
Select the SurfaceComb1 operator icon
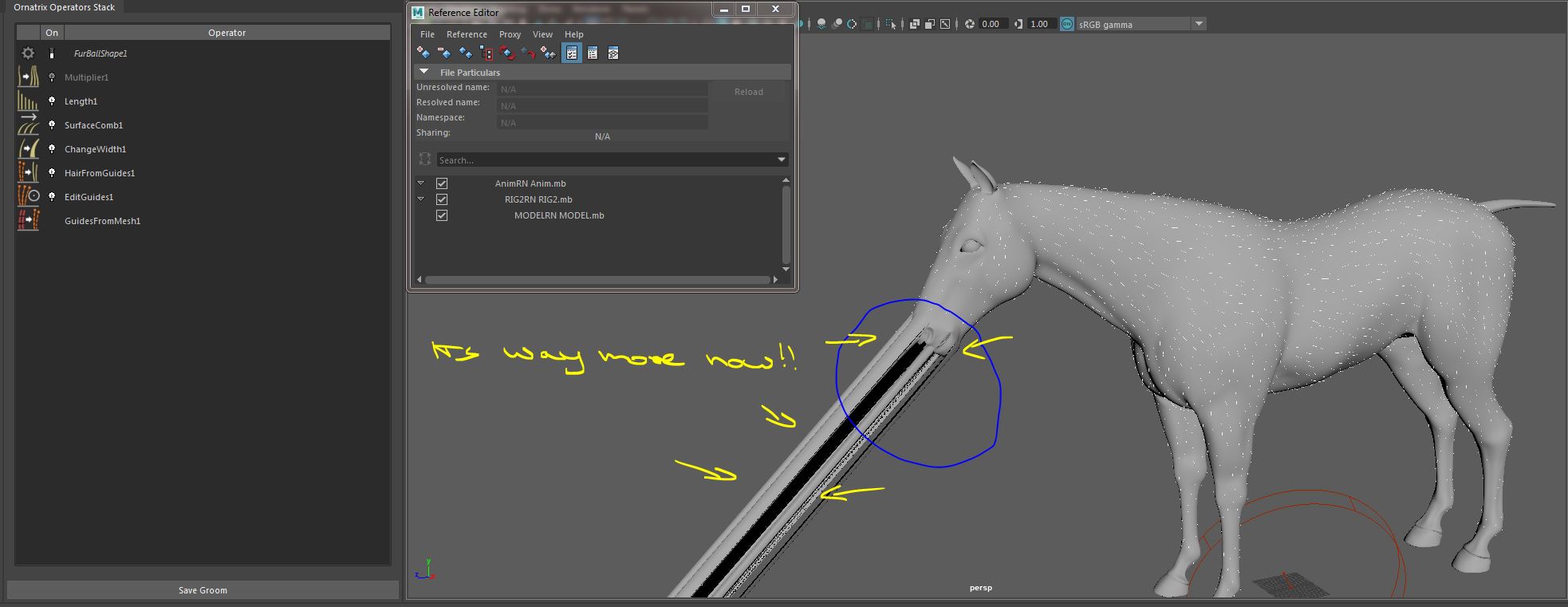[x=28, y=125]
